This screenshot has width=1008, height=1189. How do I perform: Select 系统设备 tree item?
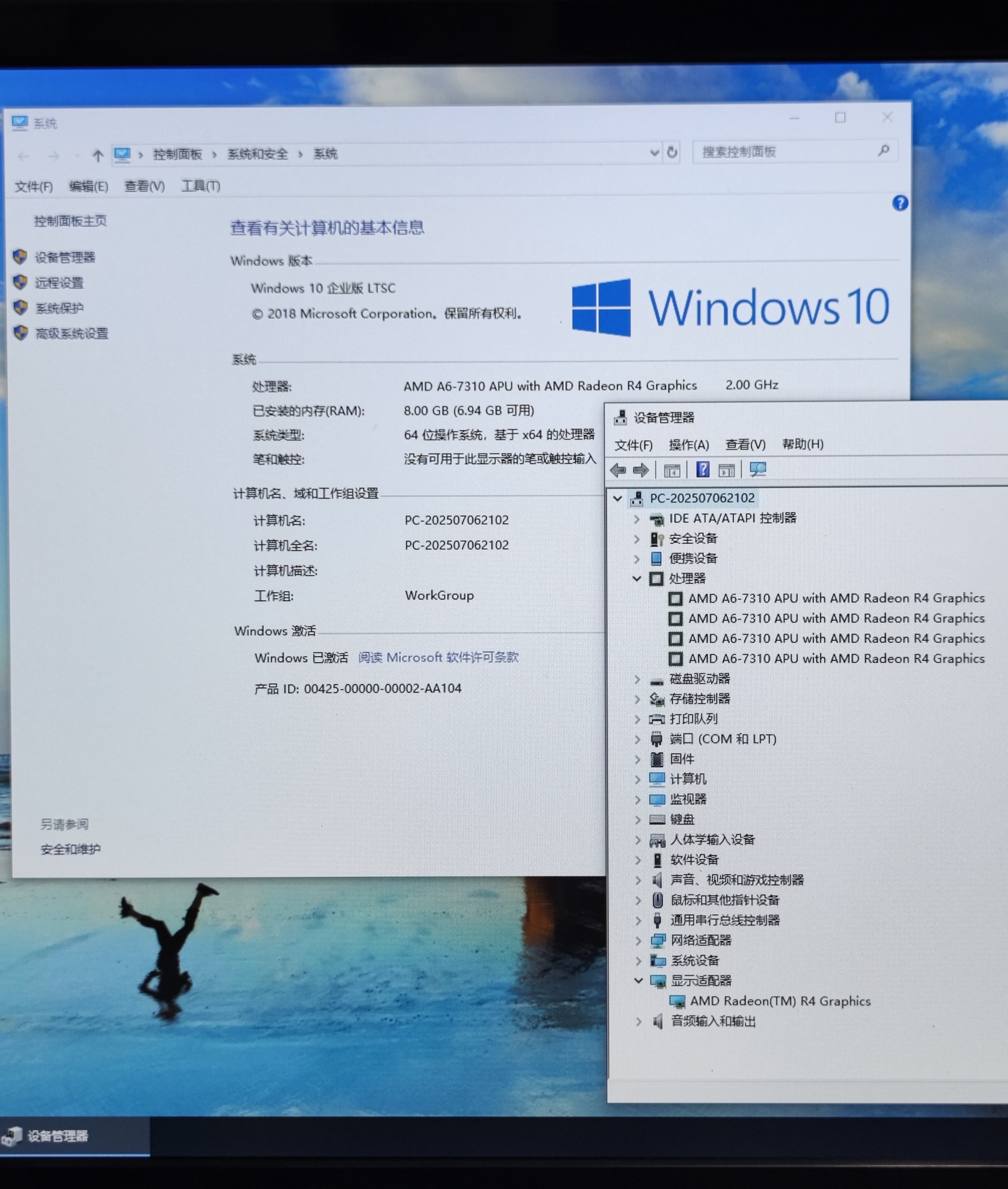pyautogui.click(x=695, y=960)
